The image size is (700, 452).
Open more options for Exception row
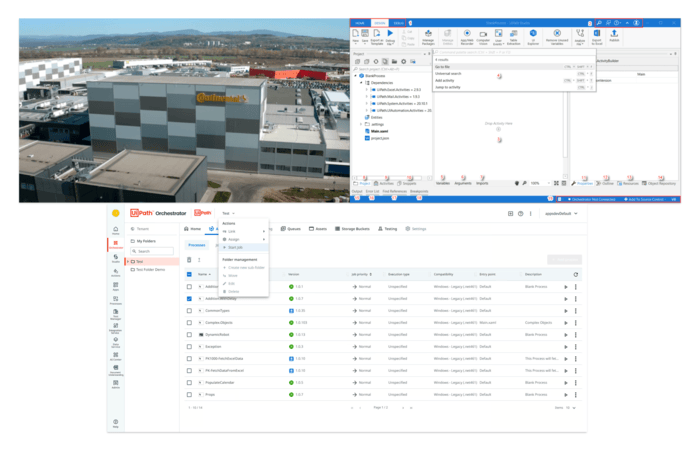point(575,347)
